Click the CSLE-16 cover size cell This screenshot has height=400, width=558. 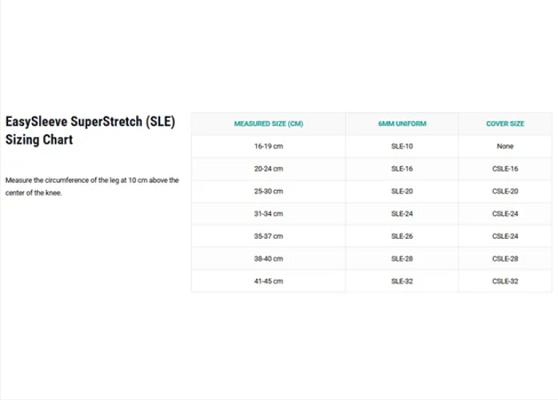tap(505, 169)
